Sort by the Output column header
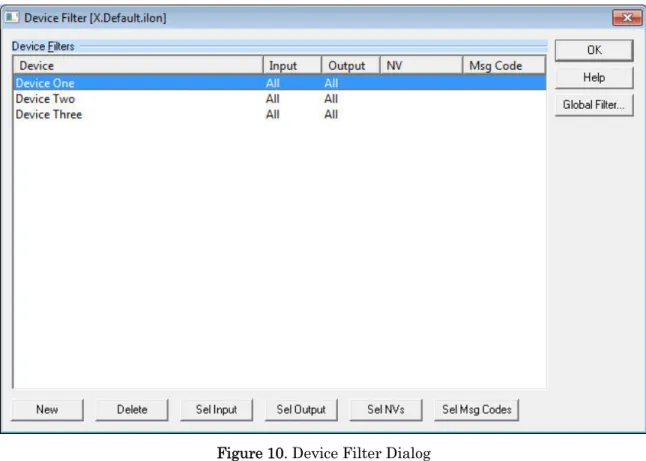This screenshot has height=461, width=646. 351,66
